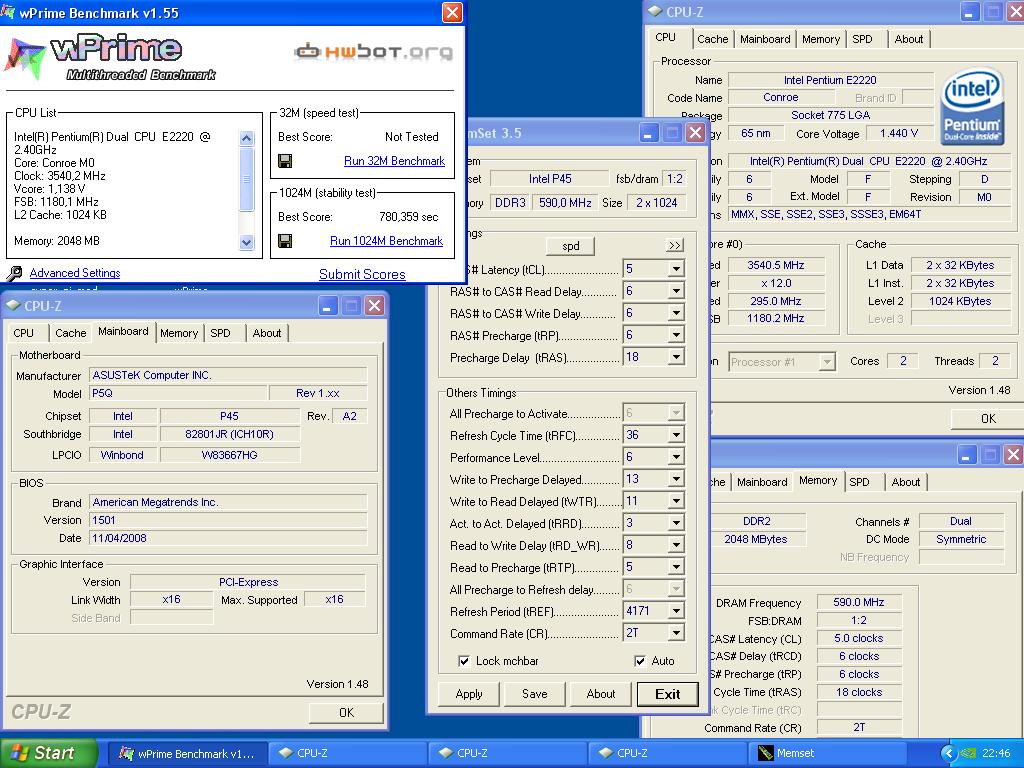
Task: Click the hwbot.org logo in wPrime
Action: [373, 51]
